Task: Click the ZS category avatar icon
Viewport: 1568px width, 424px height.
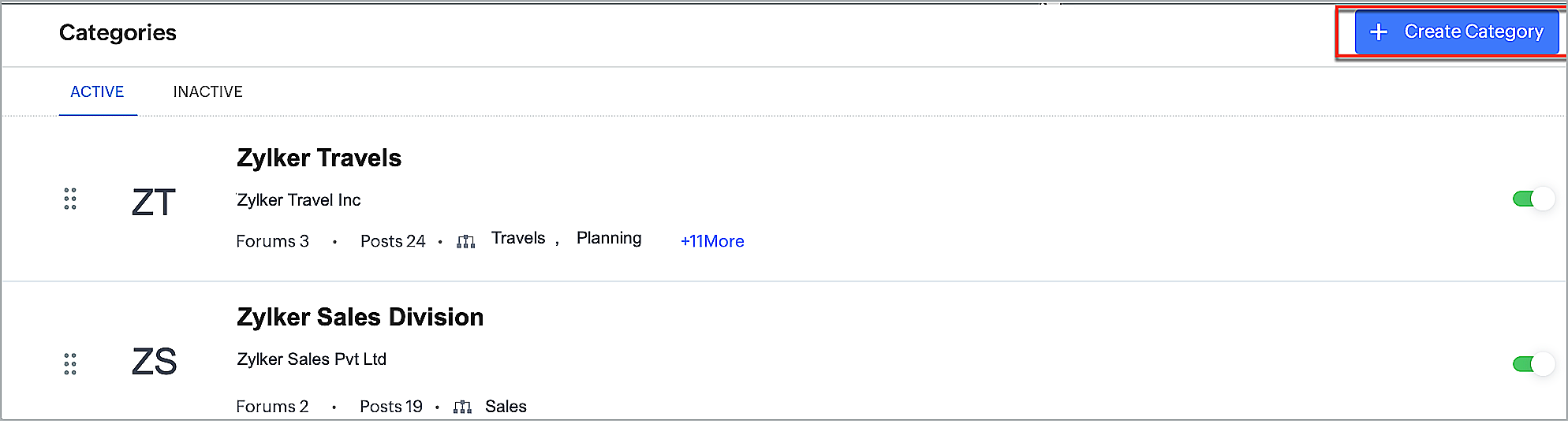Action: 157,363
